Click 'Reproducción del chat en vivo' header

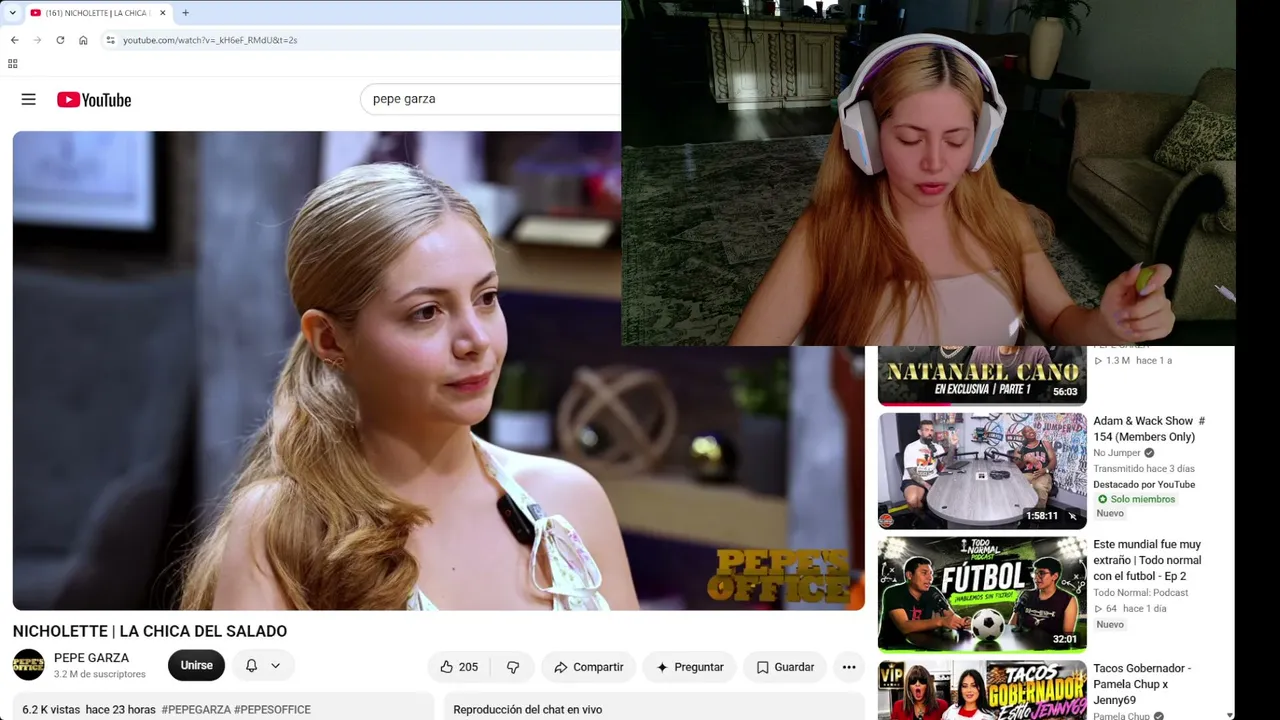(527, 710)
